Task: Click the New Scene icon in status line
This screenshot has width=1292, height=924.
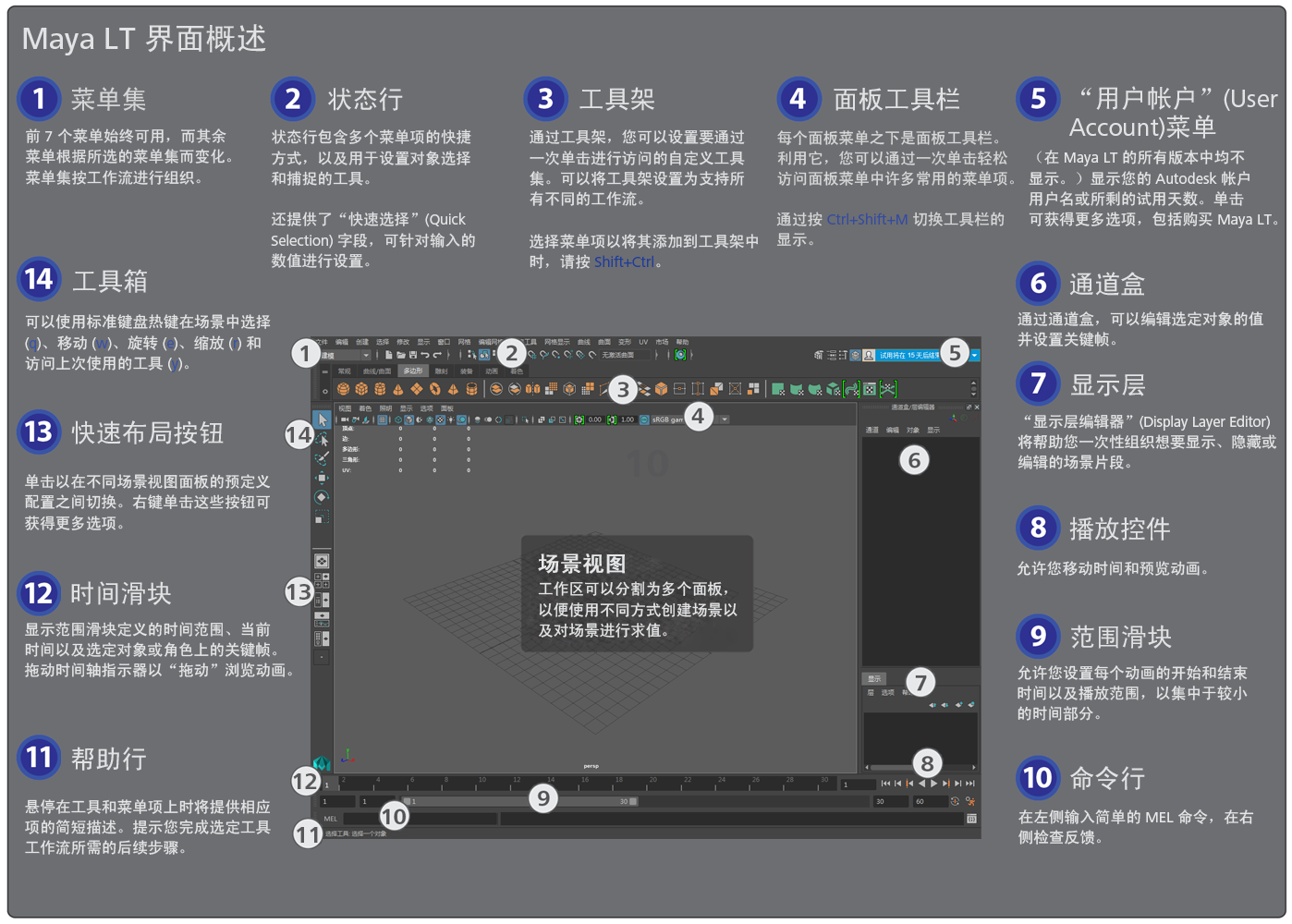Action: pos(389,355)
